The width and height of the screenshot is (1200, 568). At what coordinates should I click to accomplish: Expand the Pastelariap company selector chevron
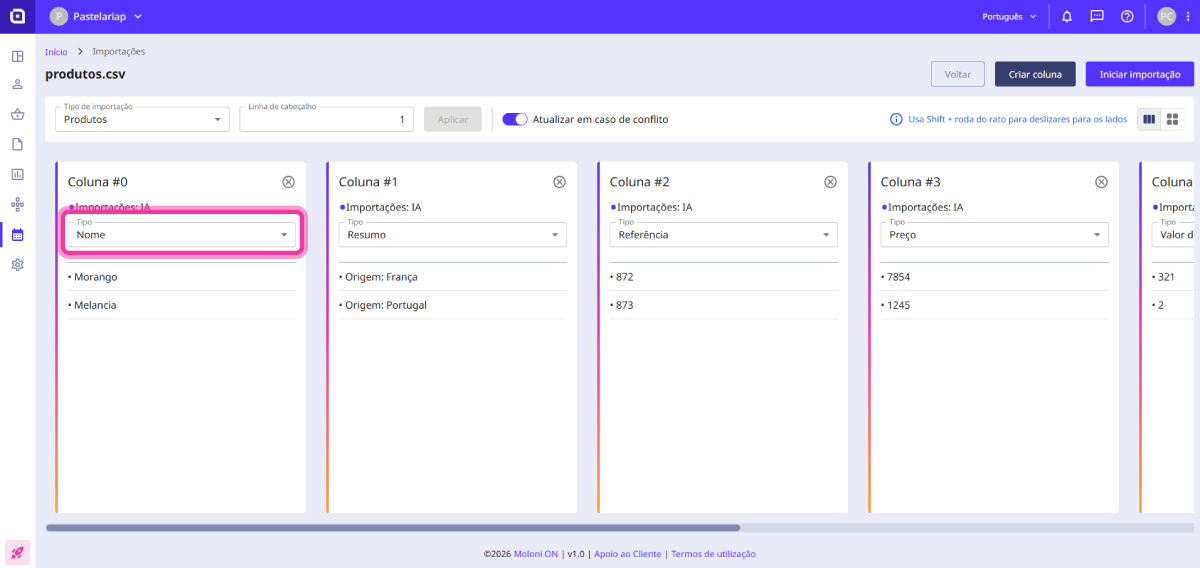[x=138, y=16]
